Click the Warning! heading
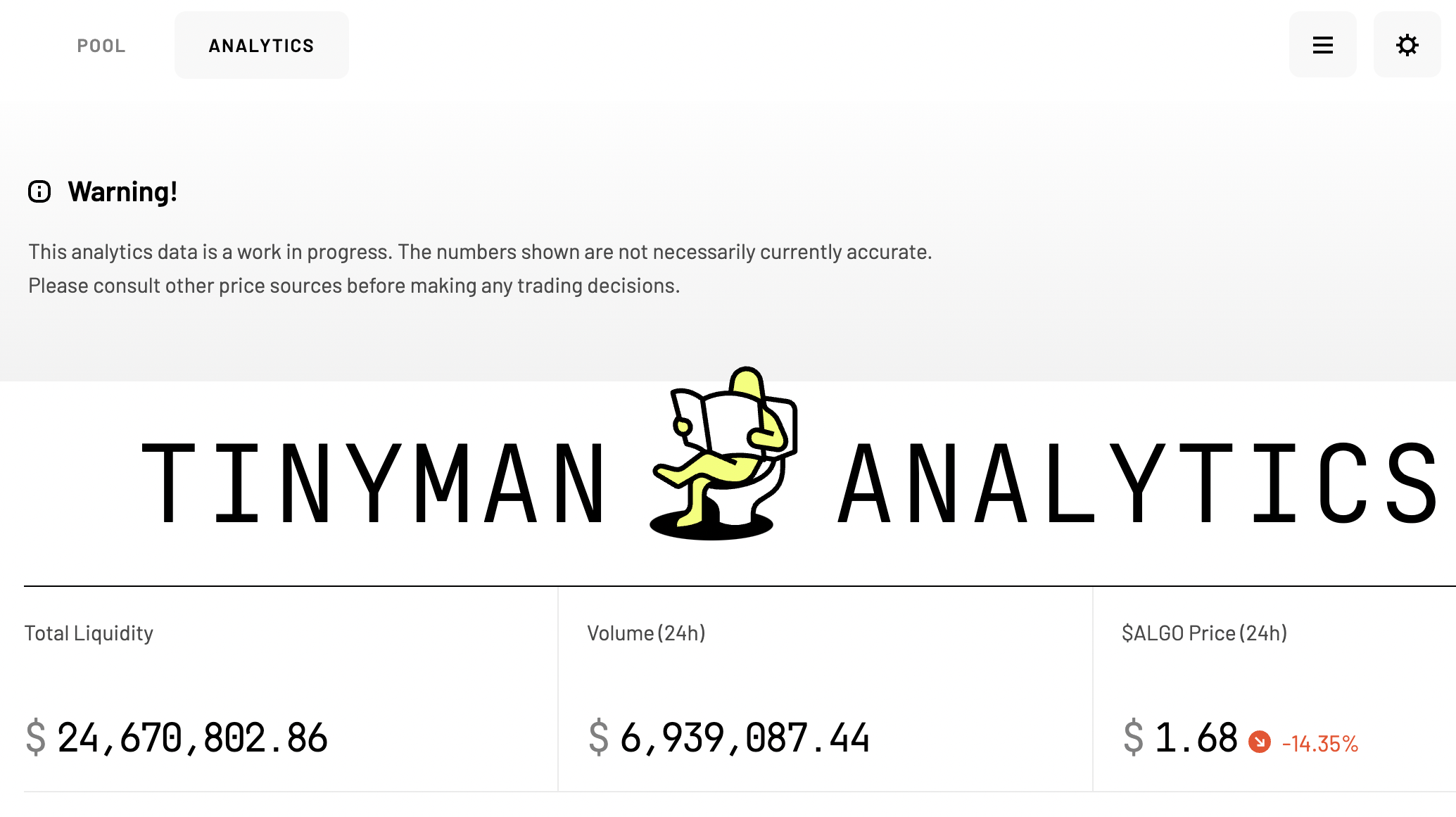 (x=122, y=191)
